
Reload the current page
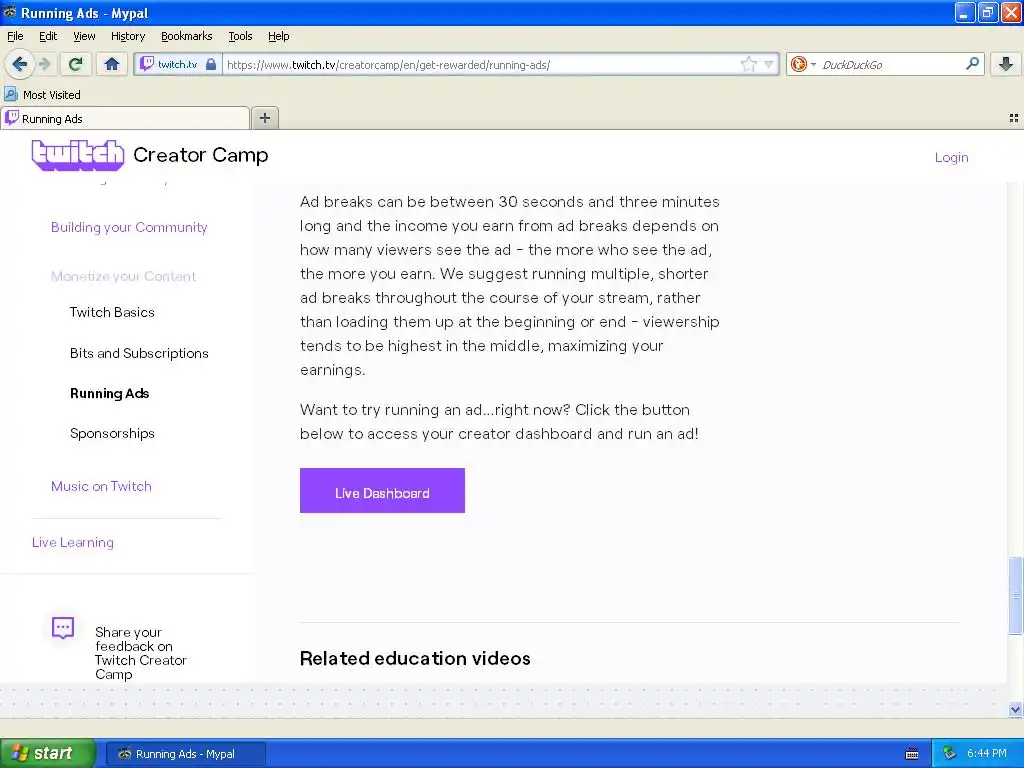click(x=76, y=64)
